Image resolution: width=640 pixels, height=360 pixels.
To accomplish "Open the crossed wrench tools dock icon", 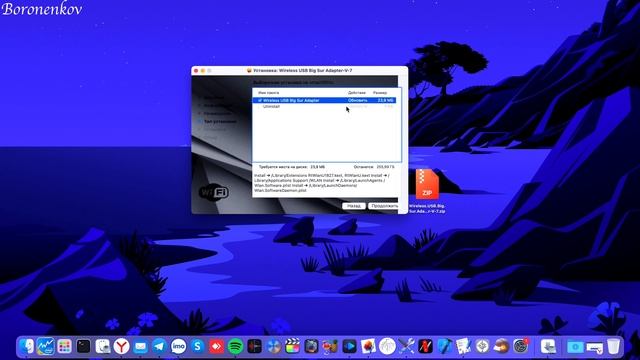I will [x=406, y=346].
